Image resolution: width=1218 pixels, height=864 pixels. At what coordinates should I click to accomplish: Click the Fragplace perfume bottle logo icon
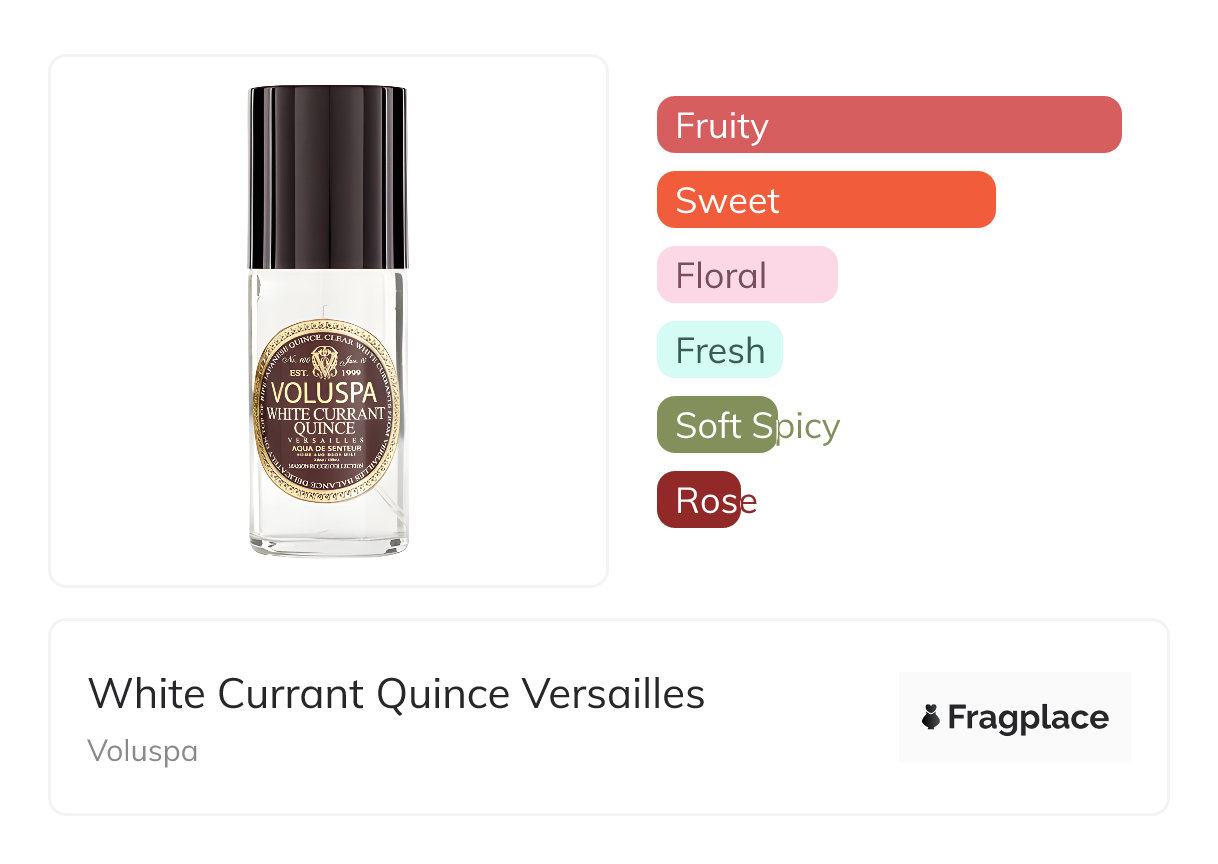(931, 717)
